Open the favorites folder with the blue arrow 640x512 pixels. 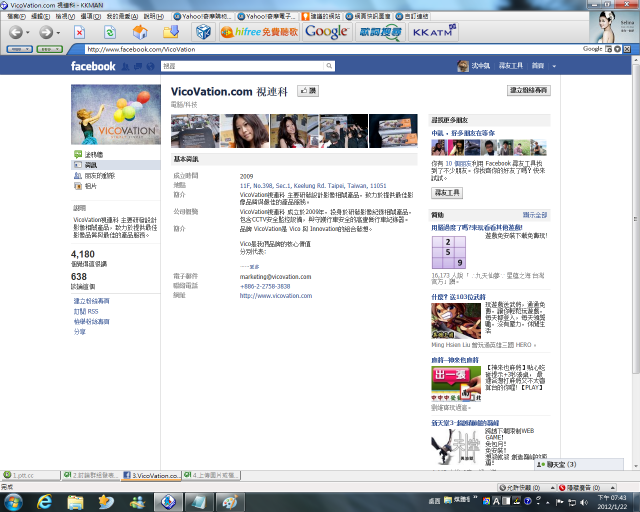[x=171, y=32]
